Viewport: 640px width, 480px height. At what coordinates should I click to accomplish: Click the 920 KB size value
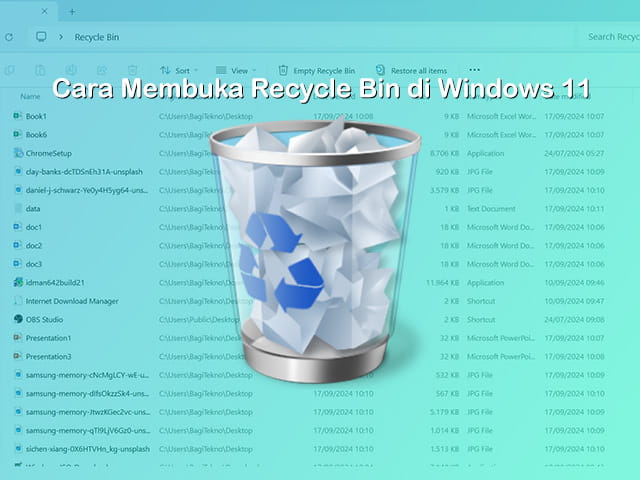click(x=447, y=172)
